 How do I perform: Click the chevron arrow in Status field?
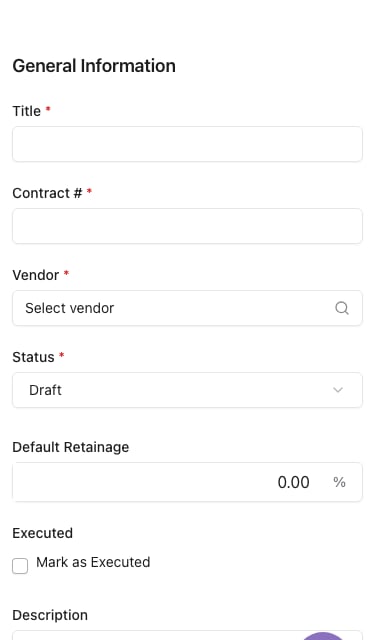click(338, 390)
